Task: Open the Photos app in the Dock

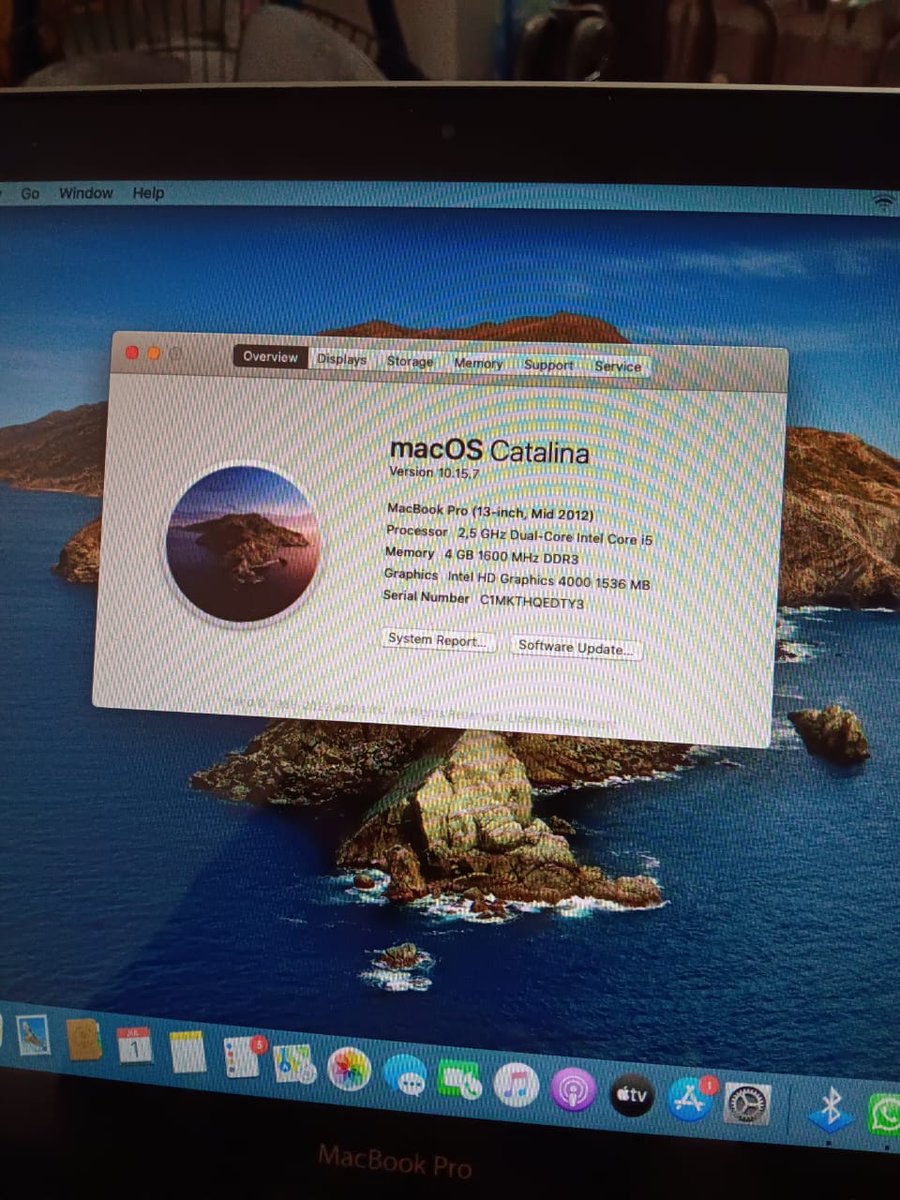Action: click(x=350, y=1070)
